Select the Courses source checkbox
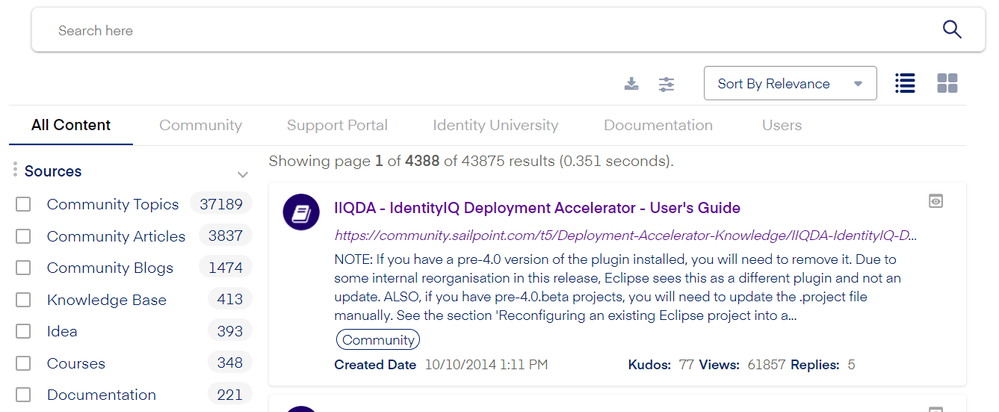Image resolution: width=999 pixels, height=412 pixels. (x=23, y=364)
